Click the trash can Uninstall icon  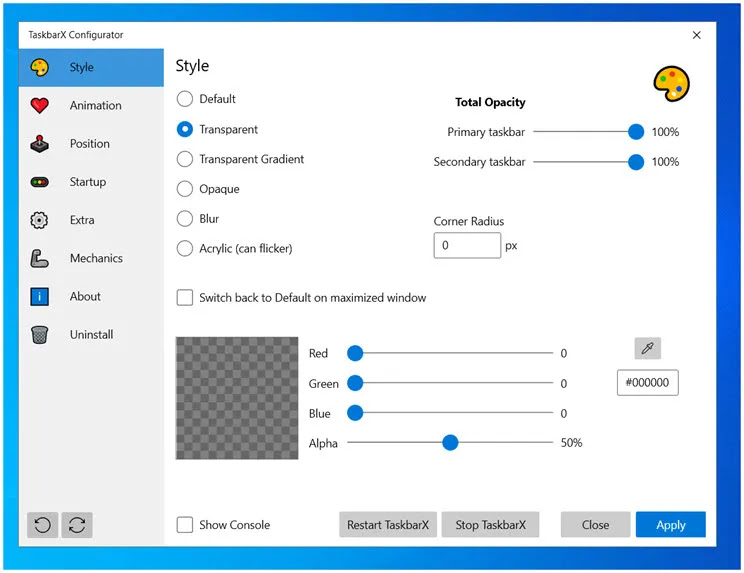point(39,334)
